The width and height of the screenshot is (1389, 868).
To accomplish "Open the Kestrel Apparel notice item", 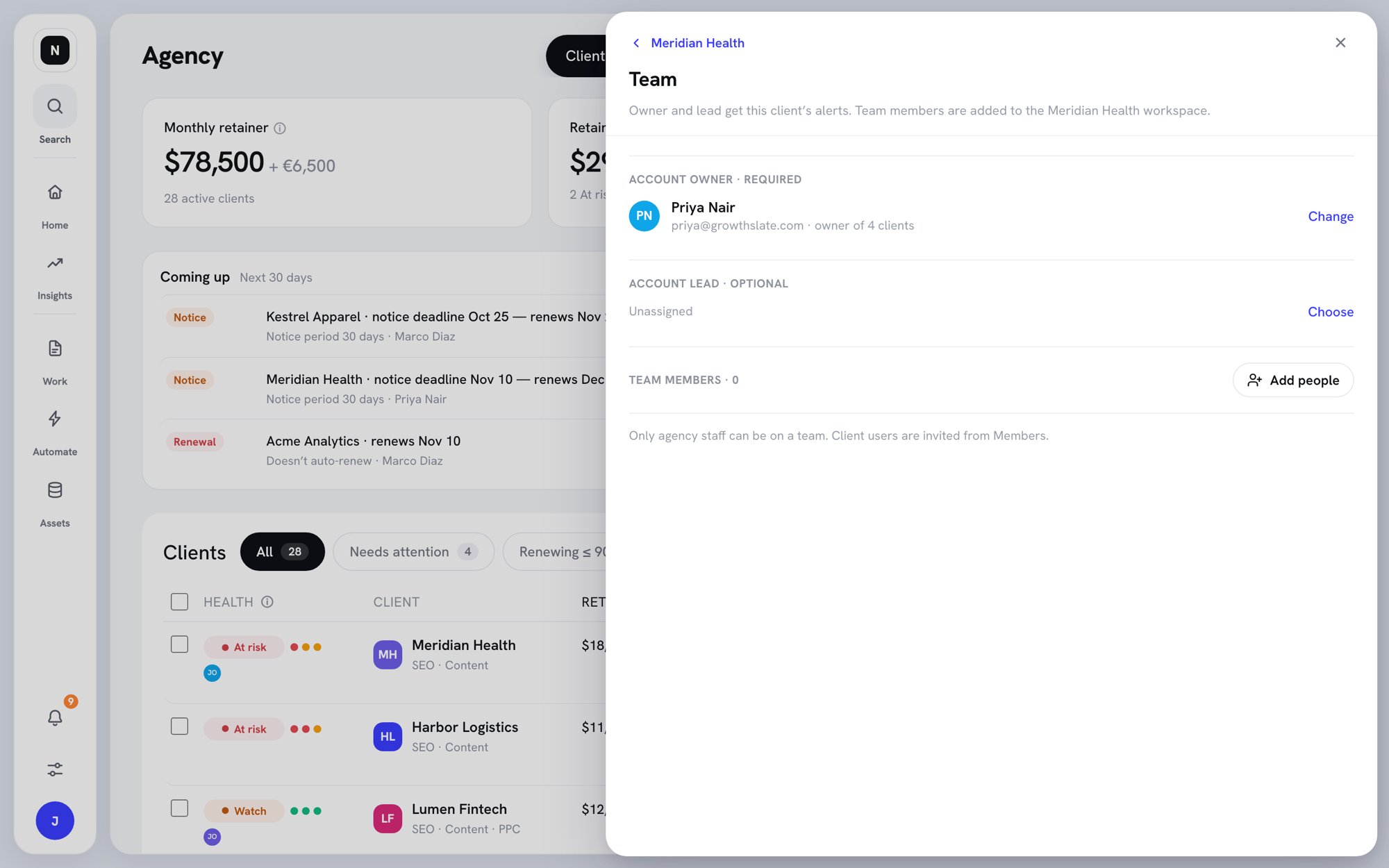I will (383, 326).
